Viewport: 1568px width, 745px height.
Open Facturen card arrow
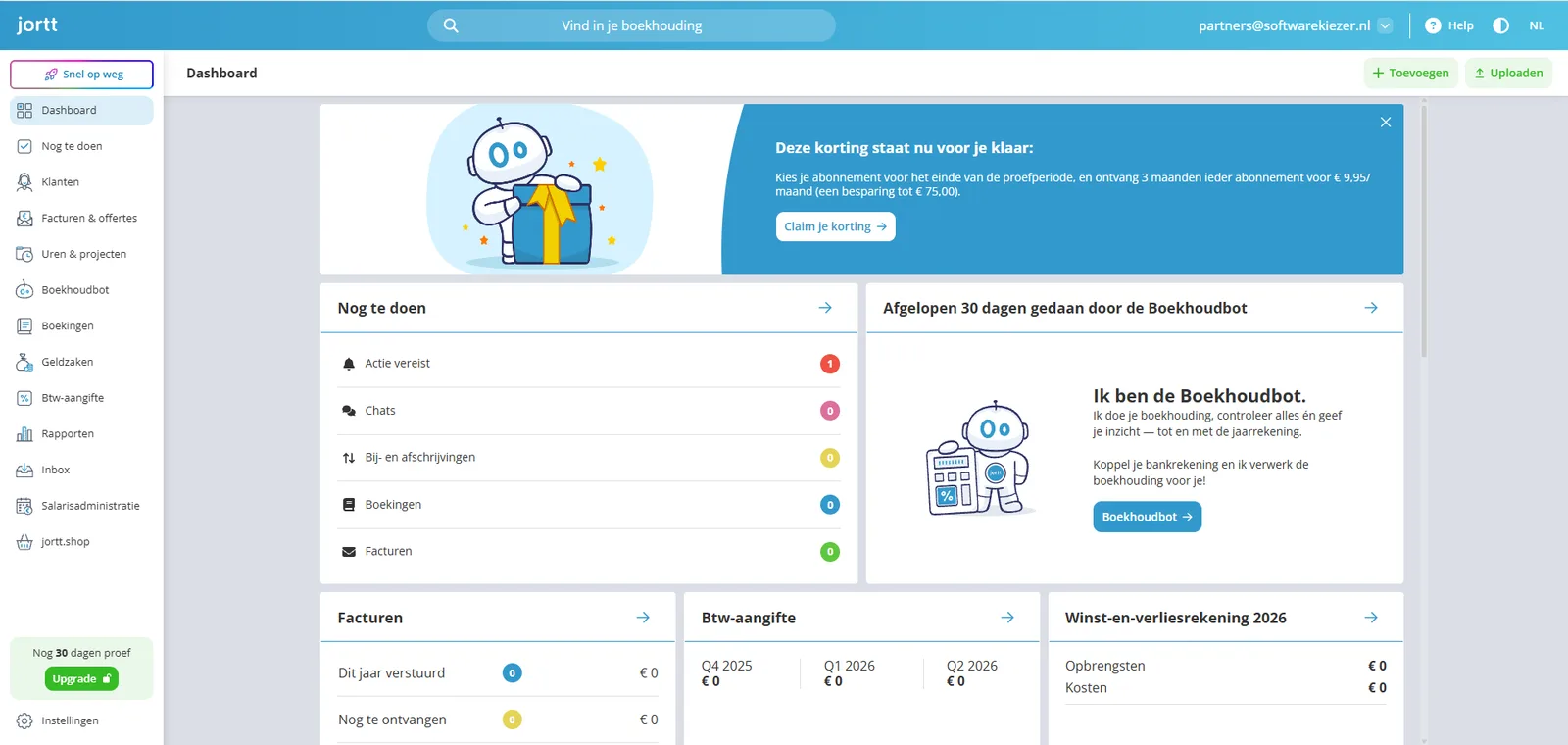(x=643, y=618)
